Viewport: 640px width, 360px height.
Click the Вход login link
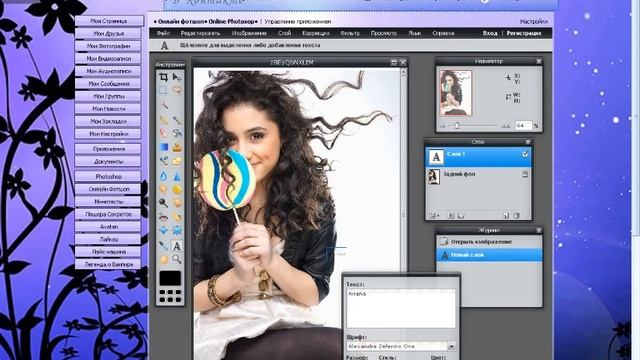coord(490,33)
